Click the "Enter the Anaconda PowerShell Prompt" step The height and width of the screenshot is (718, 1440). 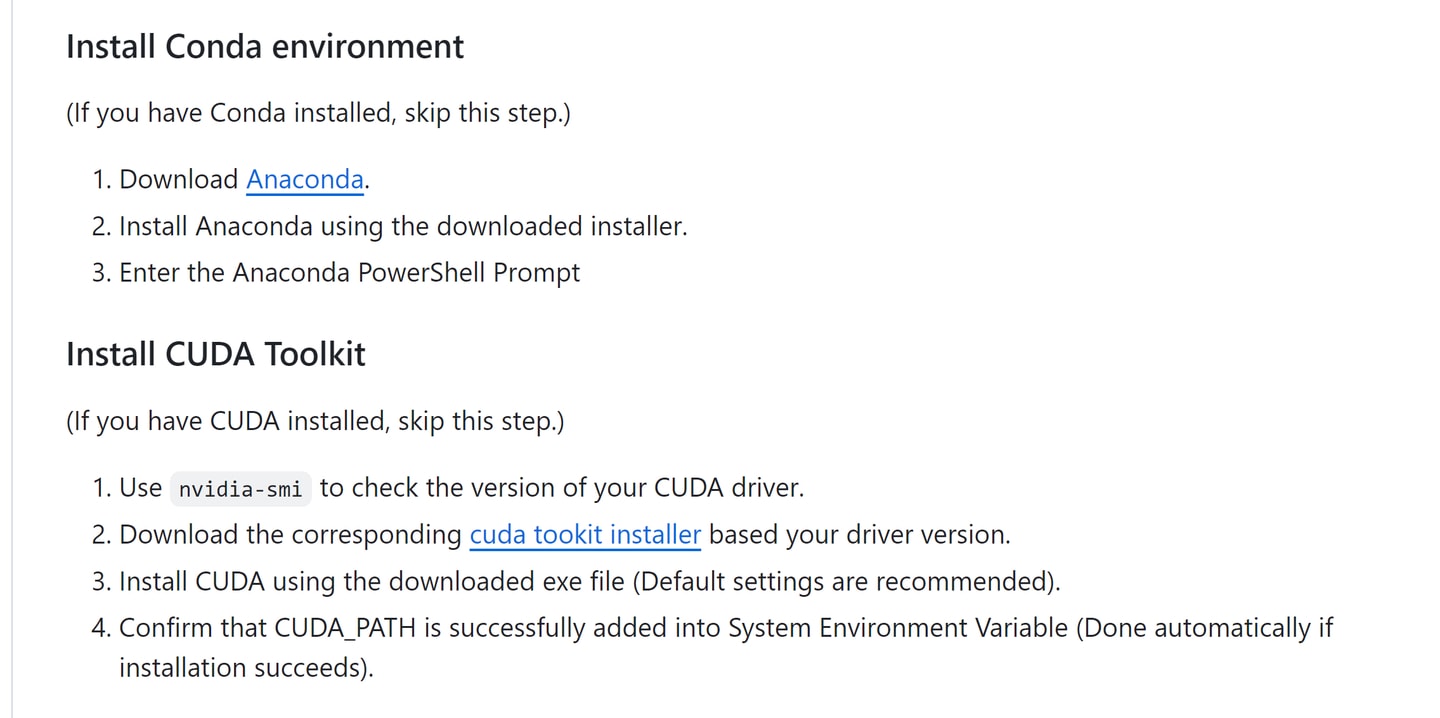click(x=349, y=273)
